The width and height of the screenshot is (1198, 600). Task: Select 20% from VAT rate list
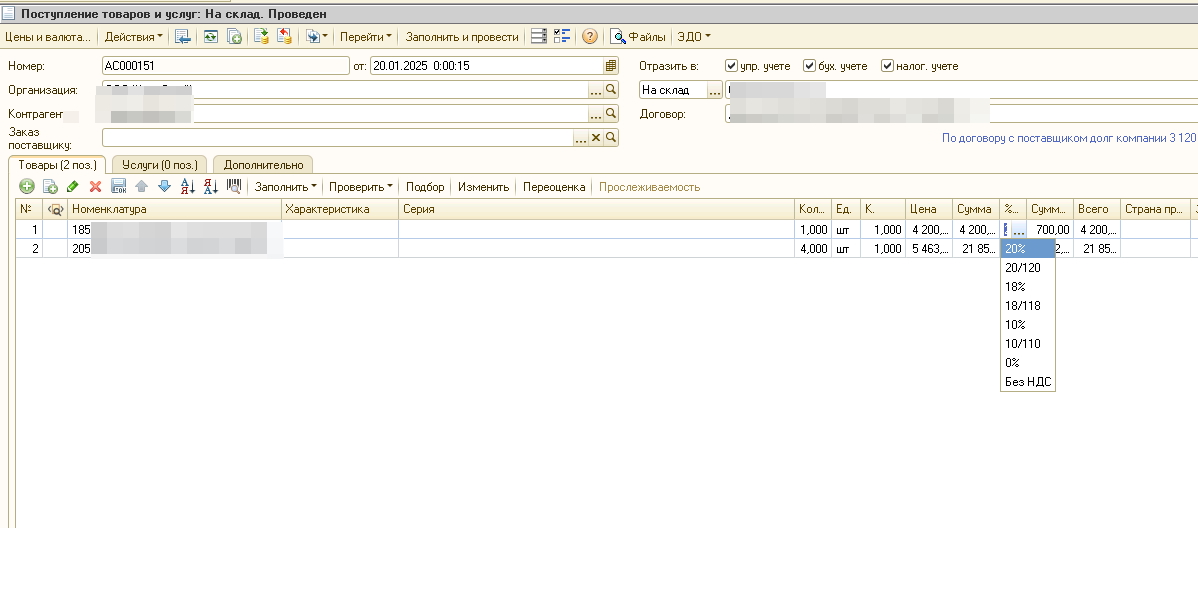coord(1028,248)
